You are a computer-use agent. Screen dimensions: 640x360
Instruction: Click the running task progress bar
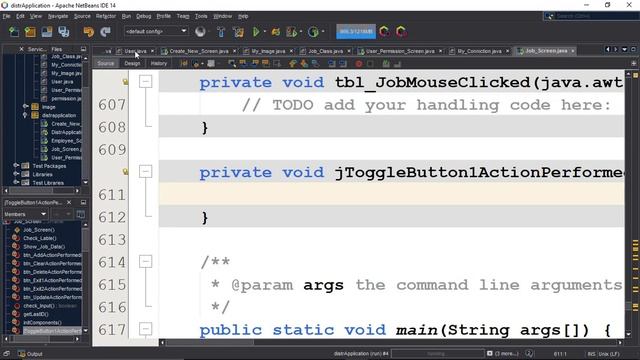pyautogui.click(x=438, y=353)
